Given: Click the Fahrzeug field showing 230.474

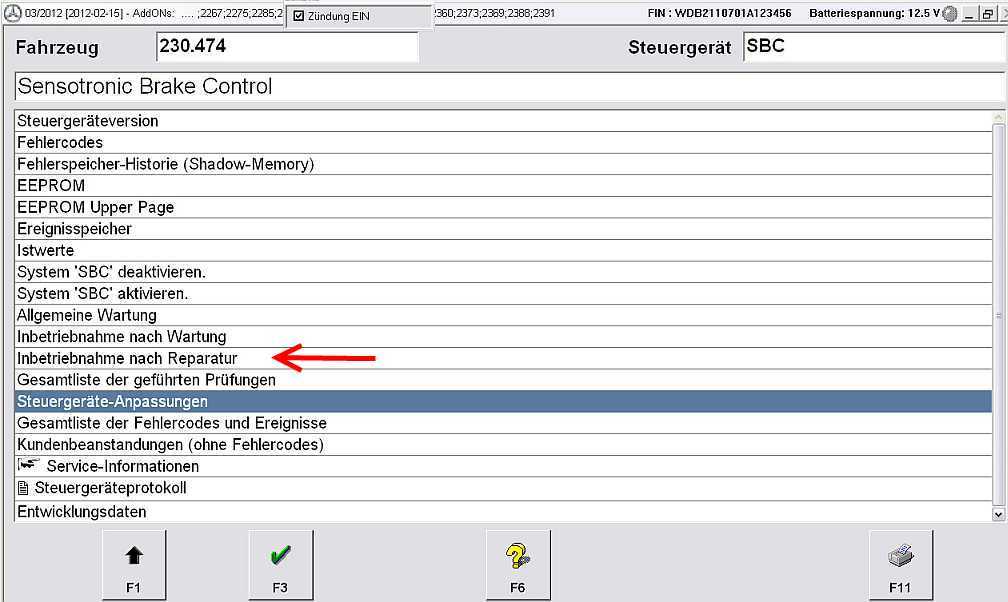Looking at the screenshot, I should pyautogui.click(x=287, y=47).
